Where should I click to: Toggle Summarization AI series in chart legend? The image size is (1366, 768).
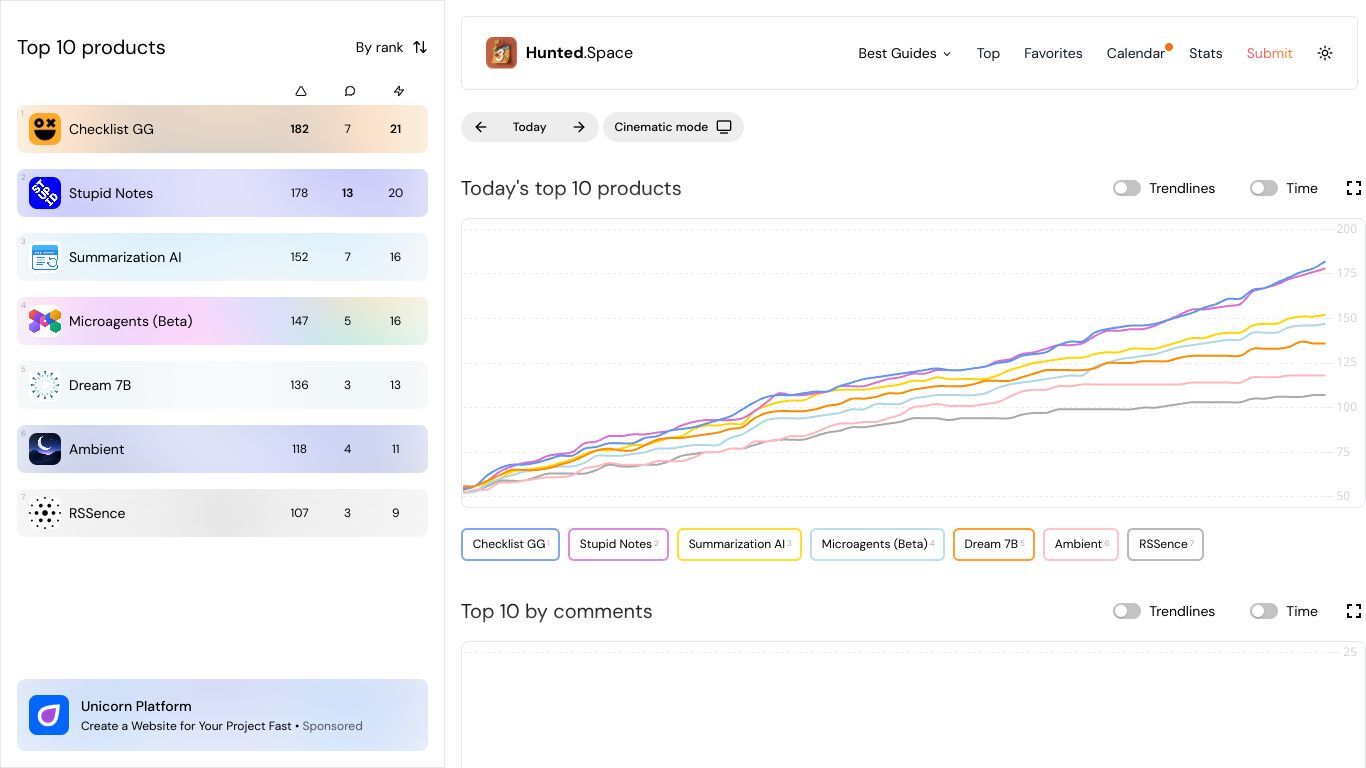coord(739,544)
